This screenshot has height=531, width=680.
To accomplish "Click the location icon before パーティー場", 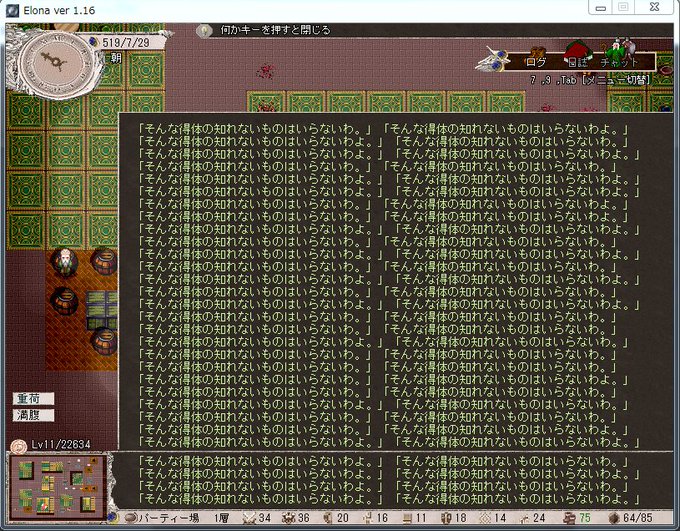I will click(x=131, y=518).
